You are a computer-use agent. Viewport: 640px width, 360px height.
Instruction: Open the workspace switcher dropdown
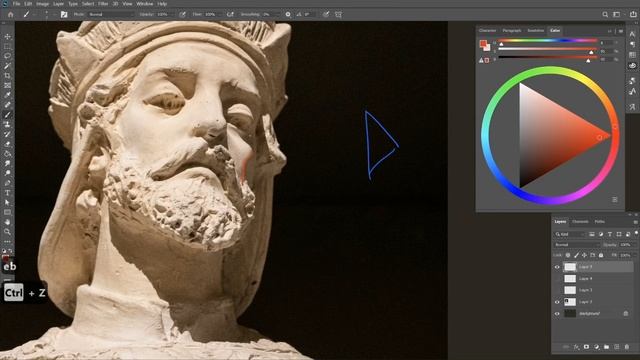[618, 15]
